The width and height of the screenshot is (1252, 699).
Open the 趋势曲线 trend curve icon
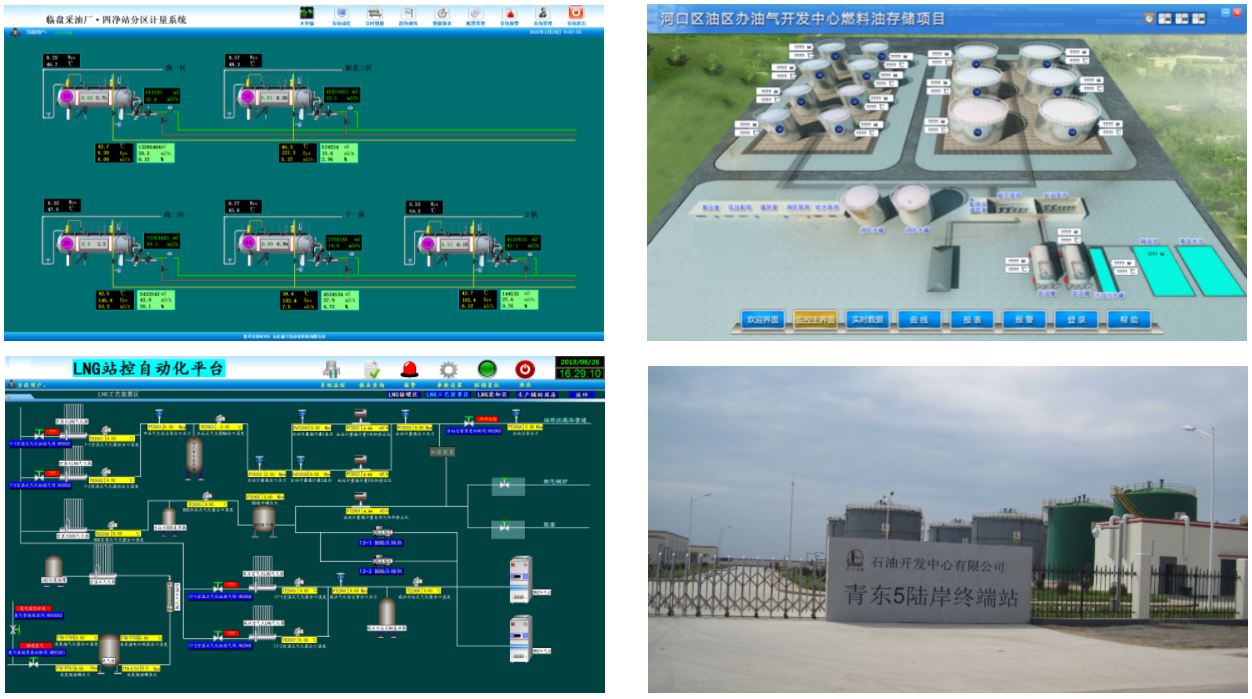coord(408,14)
